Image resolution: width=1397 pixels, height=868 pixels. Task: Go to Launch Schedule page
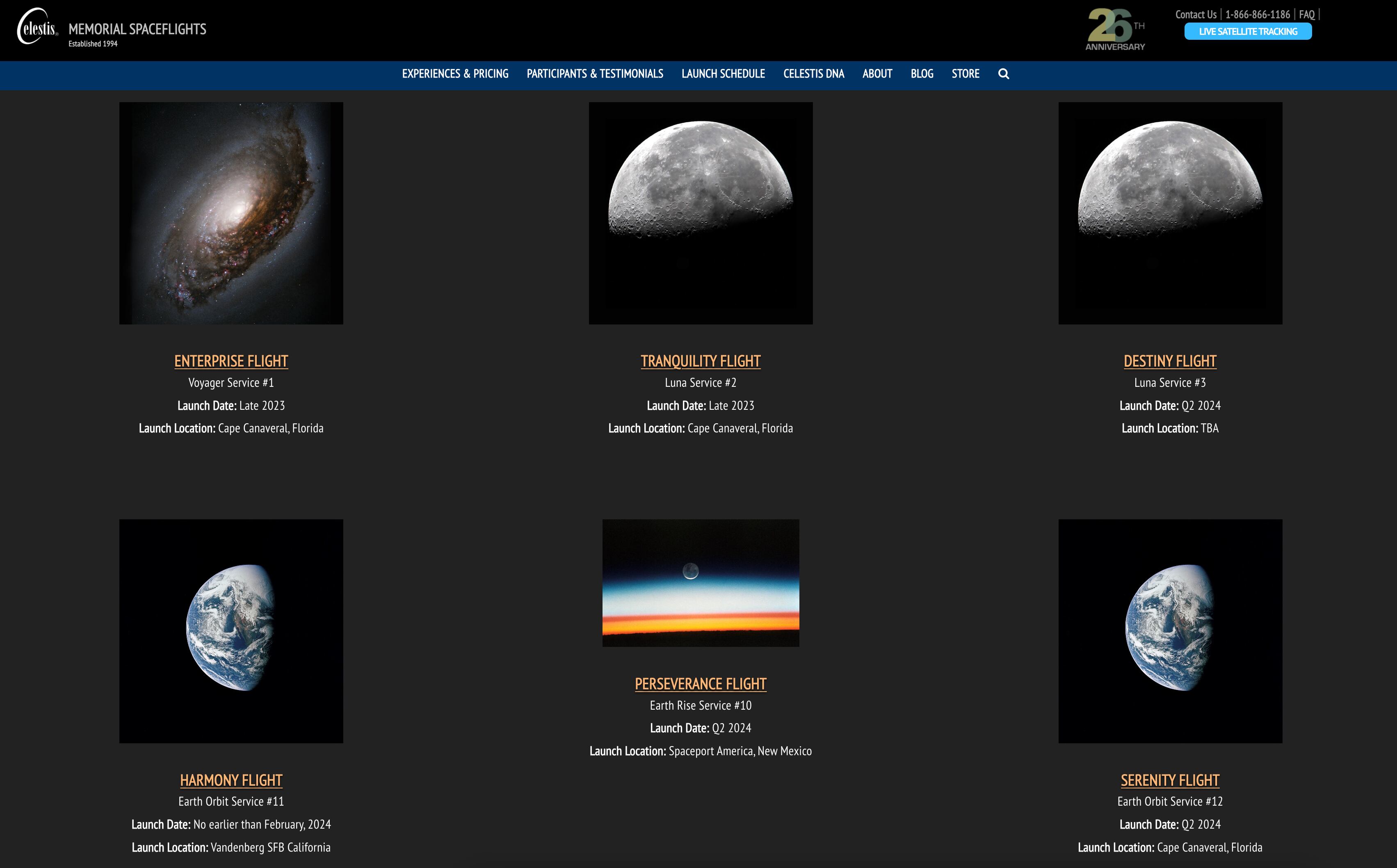[723, 73]
